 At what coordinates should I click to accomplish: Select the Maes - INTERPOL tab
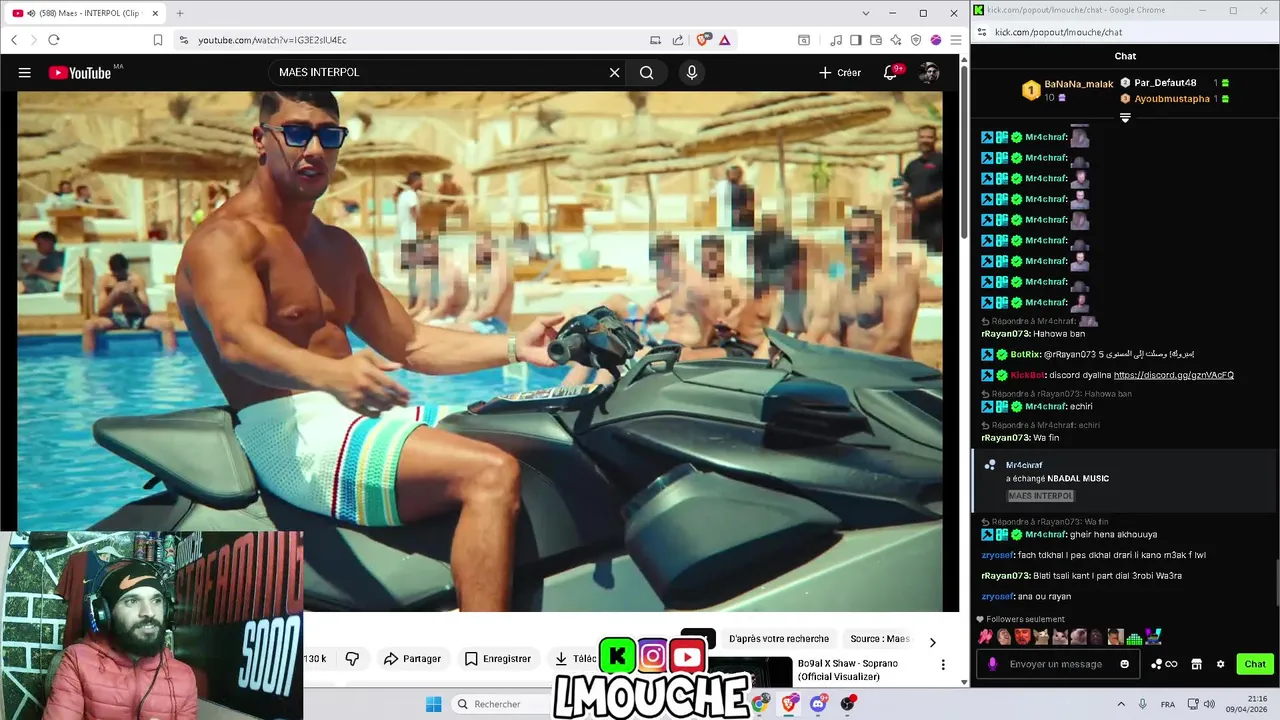(x=85, y=13)
